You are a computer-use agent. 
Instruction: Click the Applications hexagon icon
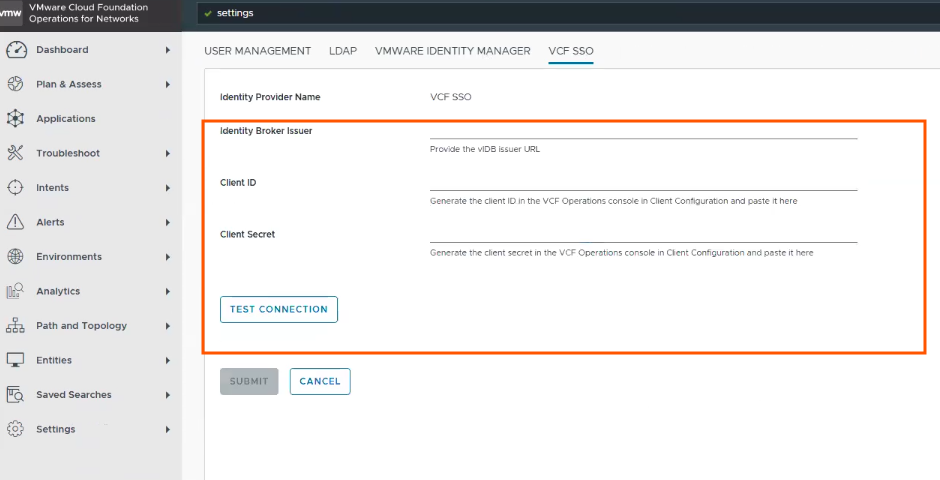point(15,119)
